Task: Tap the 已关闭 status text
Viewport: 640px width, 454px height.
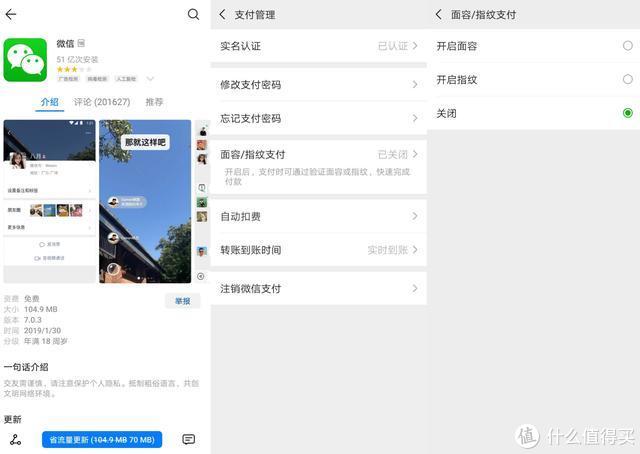Action: (393, 154)
